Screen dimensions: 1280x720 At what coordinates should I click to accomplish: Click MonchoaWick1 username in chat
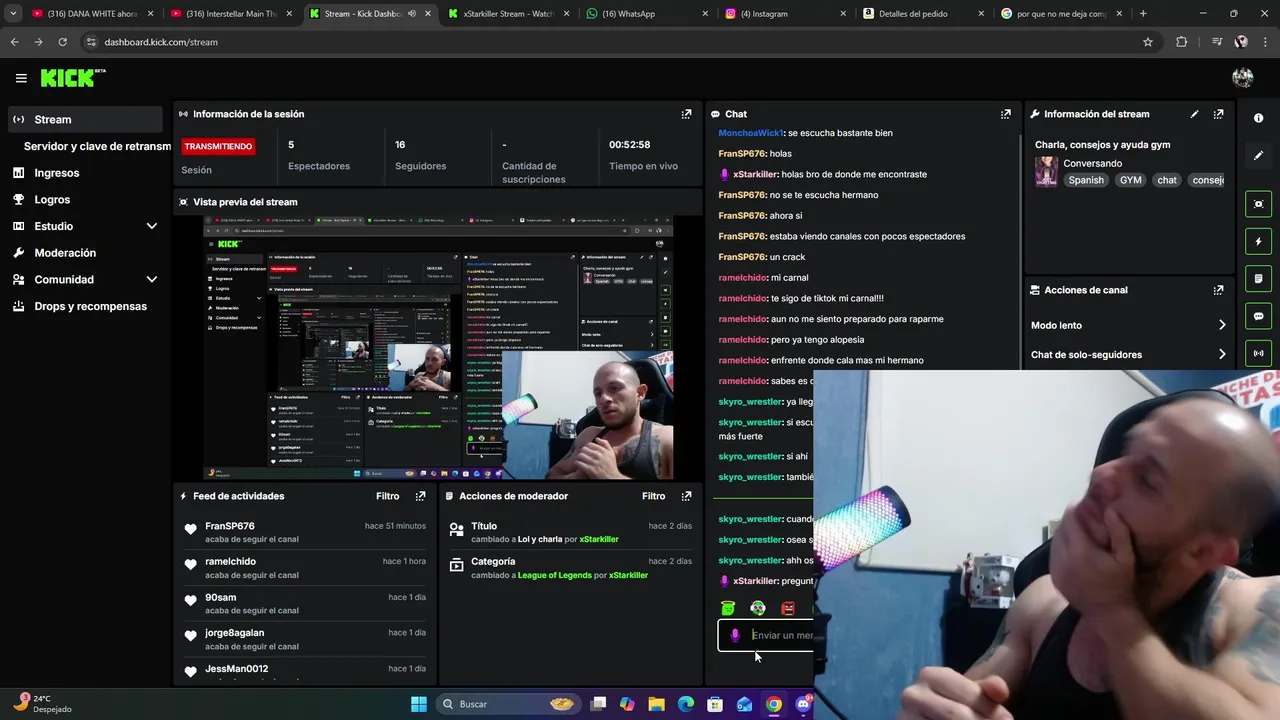(751, 133)
